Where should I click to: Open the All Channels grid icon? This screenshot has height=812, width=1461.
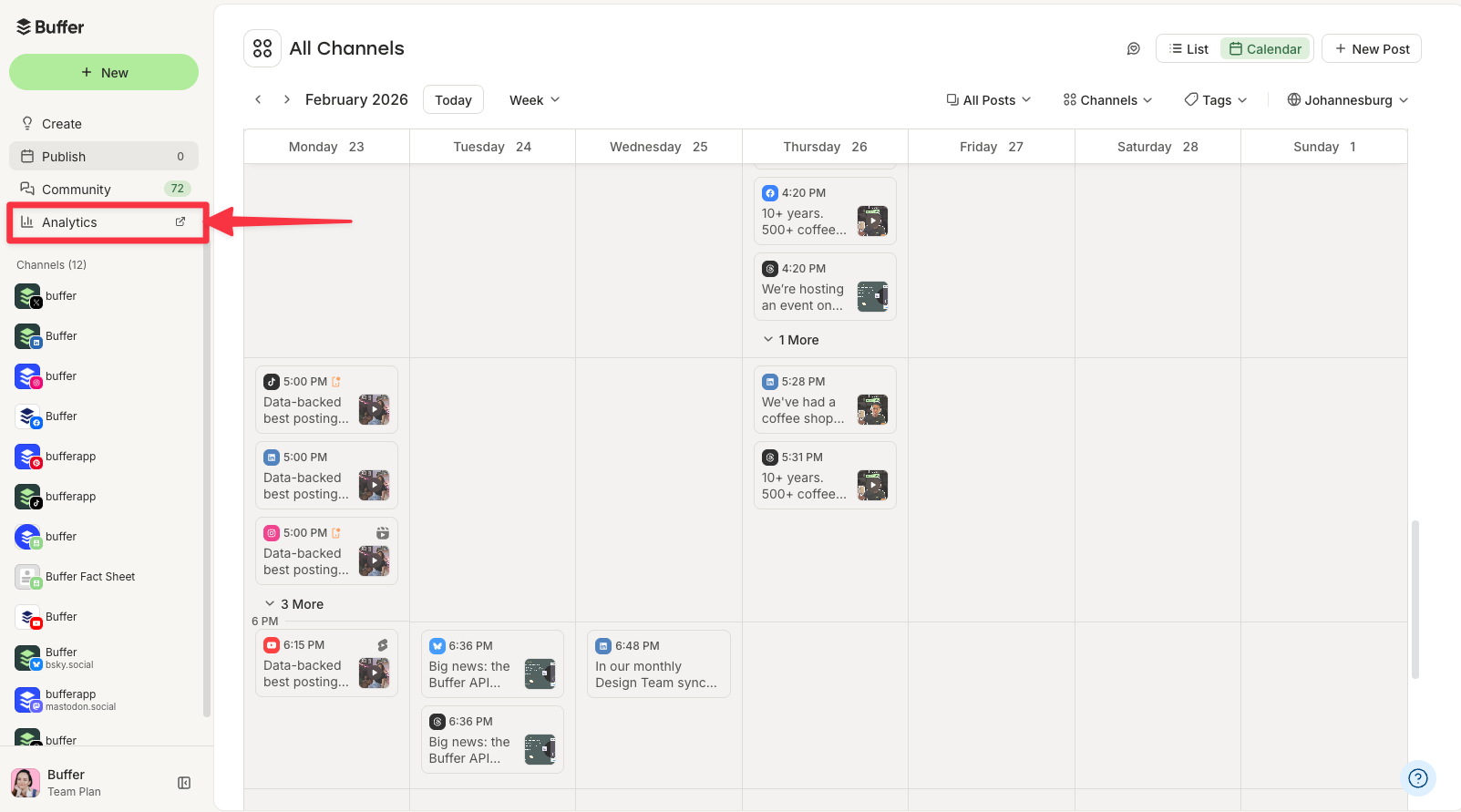(262, 48)
